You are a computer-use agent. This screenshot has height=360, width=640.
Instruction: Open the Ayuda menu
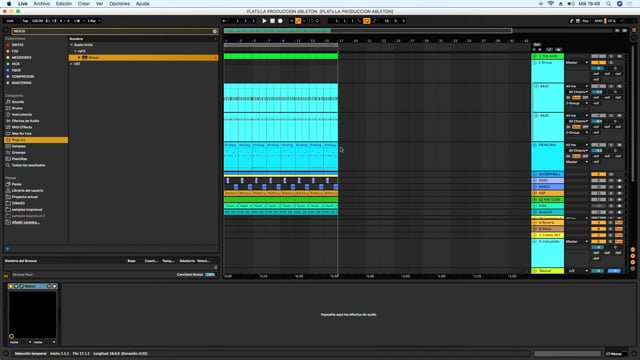142,4
